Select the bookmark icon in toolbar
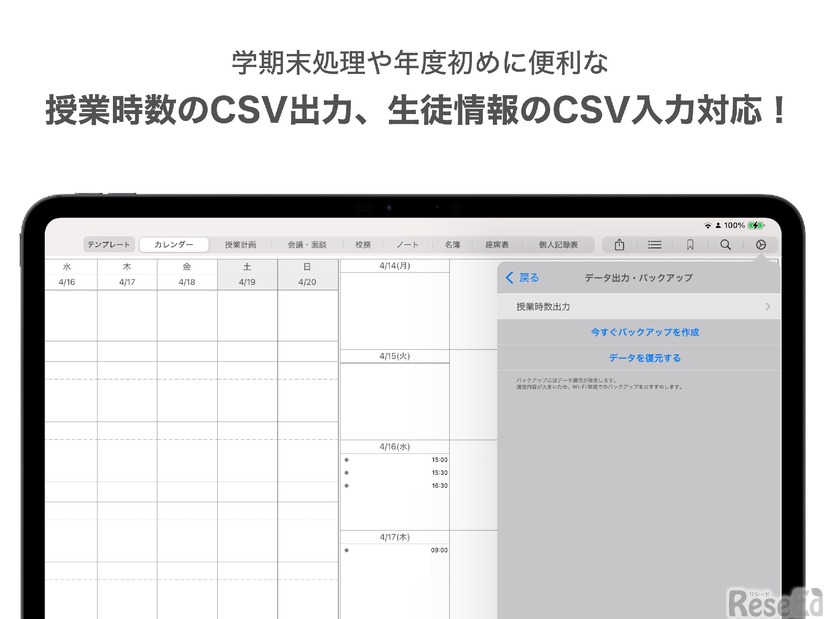The image size is (826, 619). click(x=691, y=245)
